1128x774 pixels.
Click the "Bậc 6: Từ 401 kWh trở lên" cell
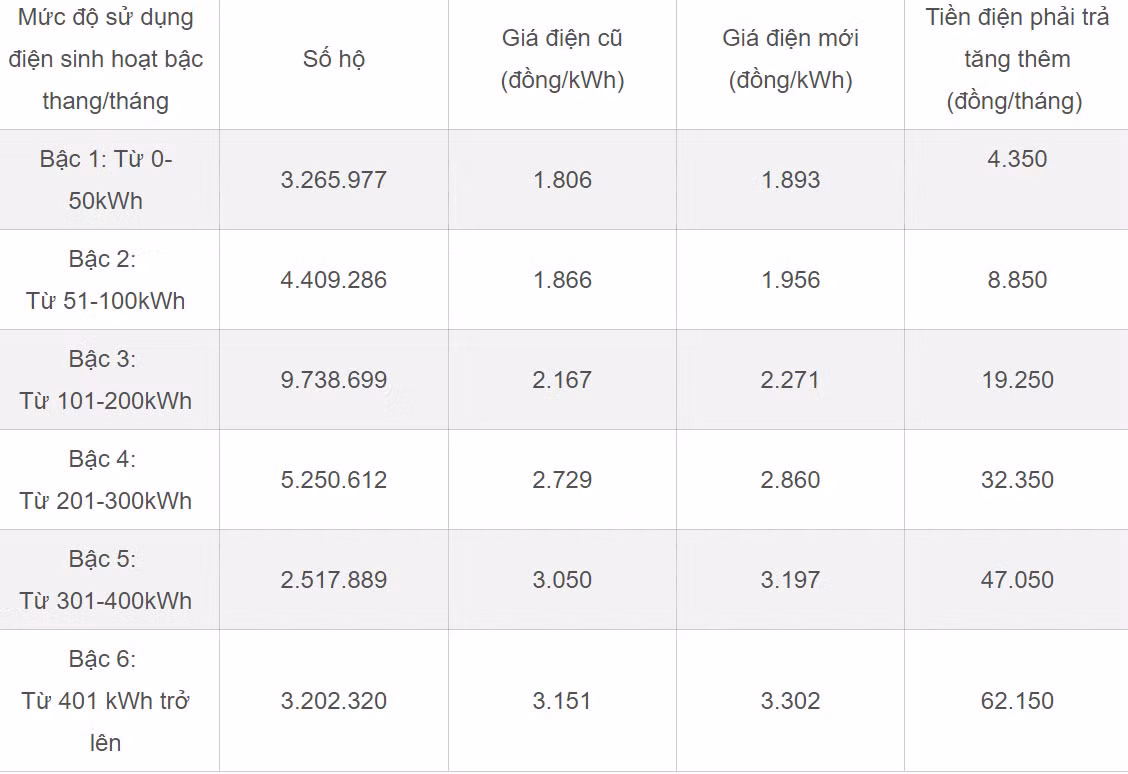click(x=106, y=701)
